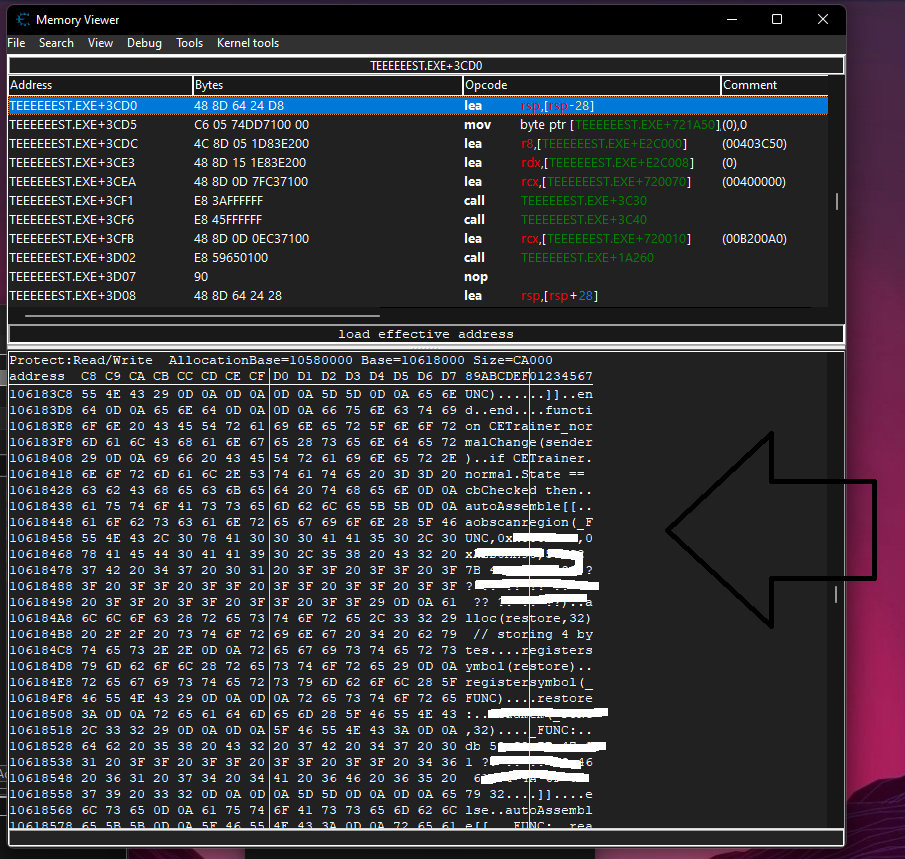Open the Search menu
The width and height of the screenshot is (905, 859).
click(56, 43)
